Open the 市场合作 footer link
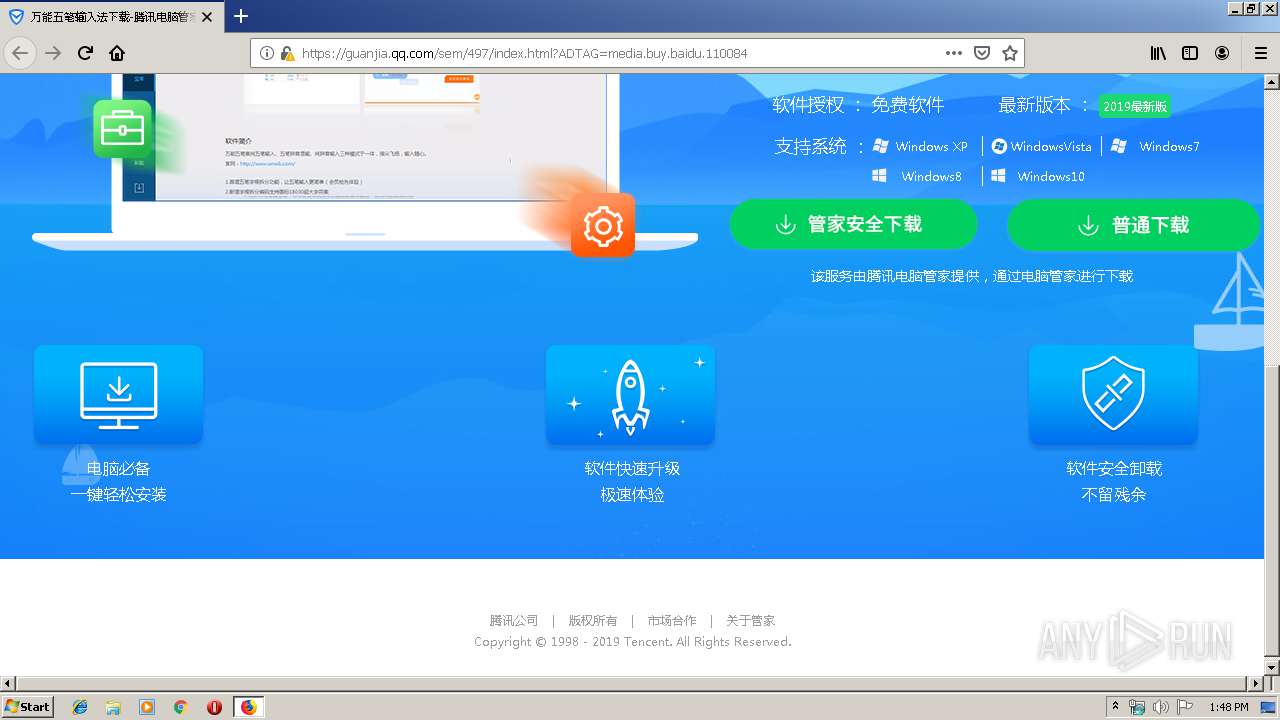 pyautogui.click(x=672, y=620)
